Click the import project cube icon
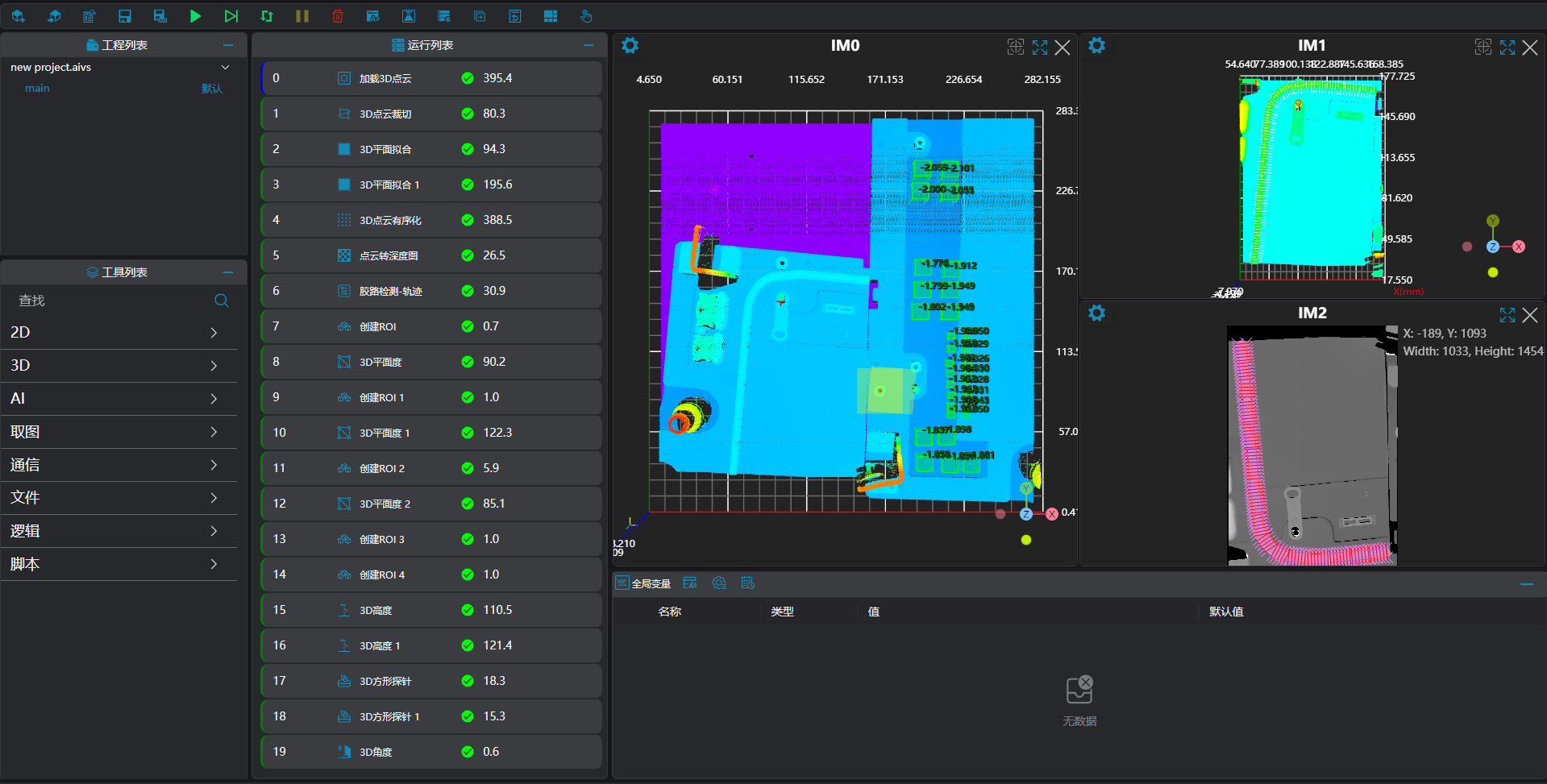 54,16
